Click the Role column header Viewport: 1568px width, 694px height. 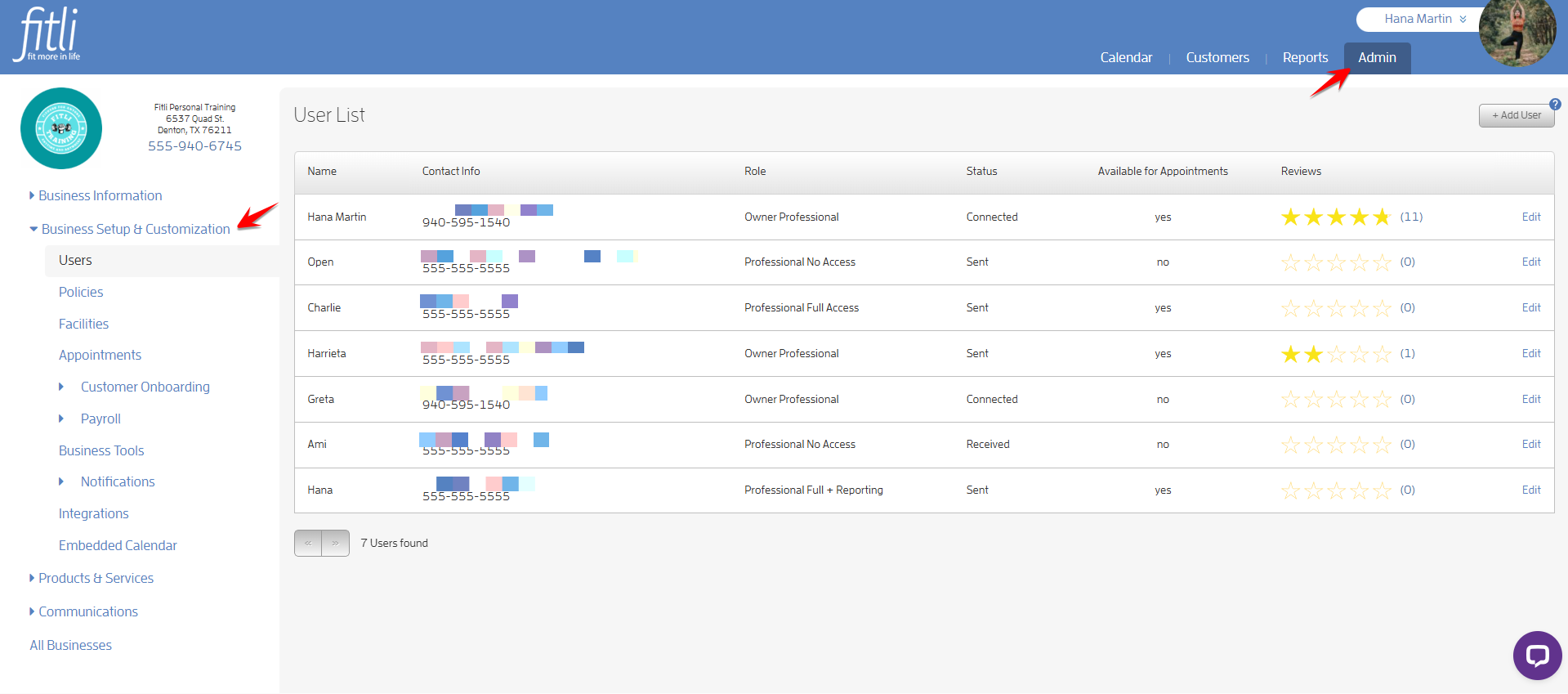[x=755, y=171]
